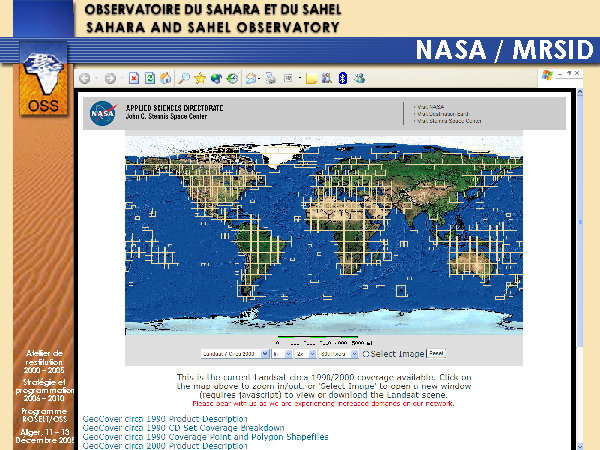The image size is (600, 450).
Task: Open the Back button history dropdown arrow
Action: point(96,78)
